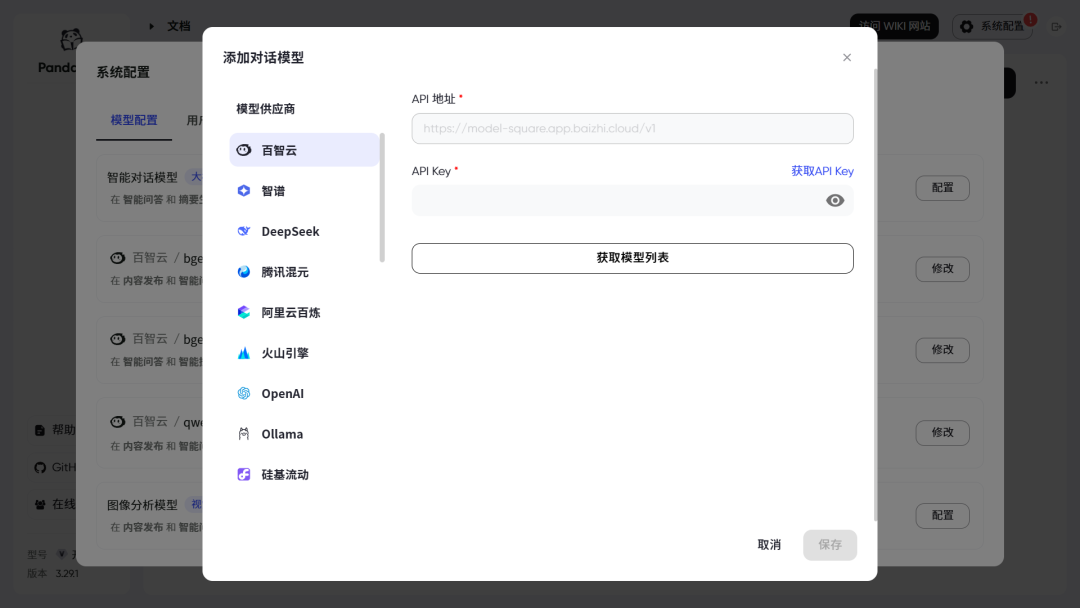Choose the DeepSeek whale icon
Image resolution: width=1080 pixels, height=608 pixels.
(x=244, y=231)
